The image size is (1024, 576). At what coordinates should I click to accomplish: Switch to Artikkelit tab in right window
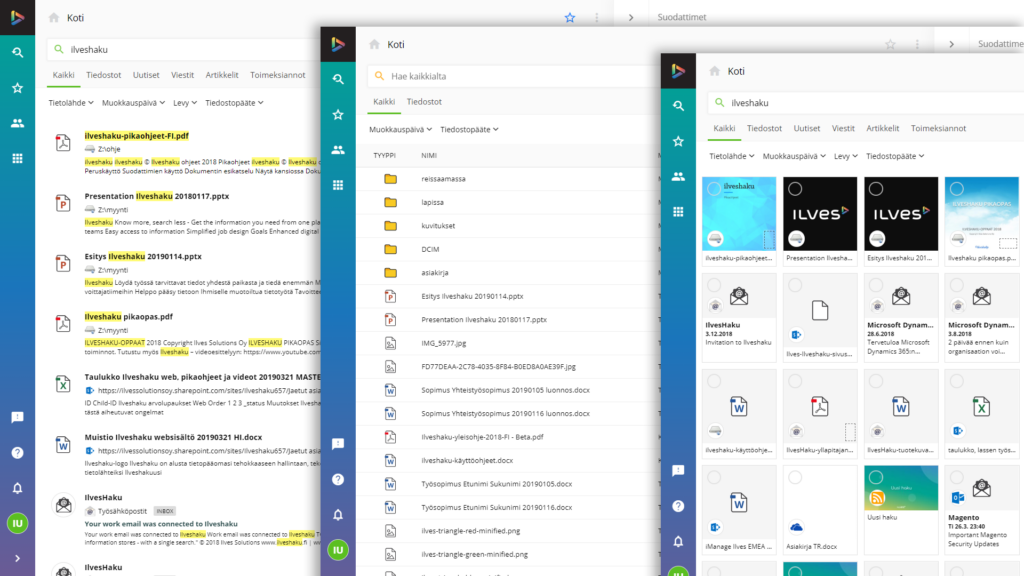pyautogui.click(x=882, y=129)
